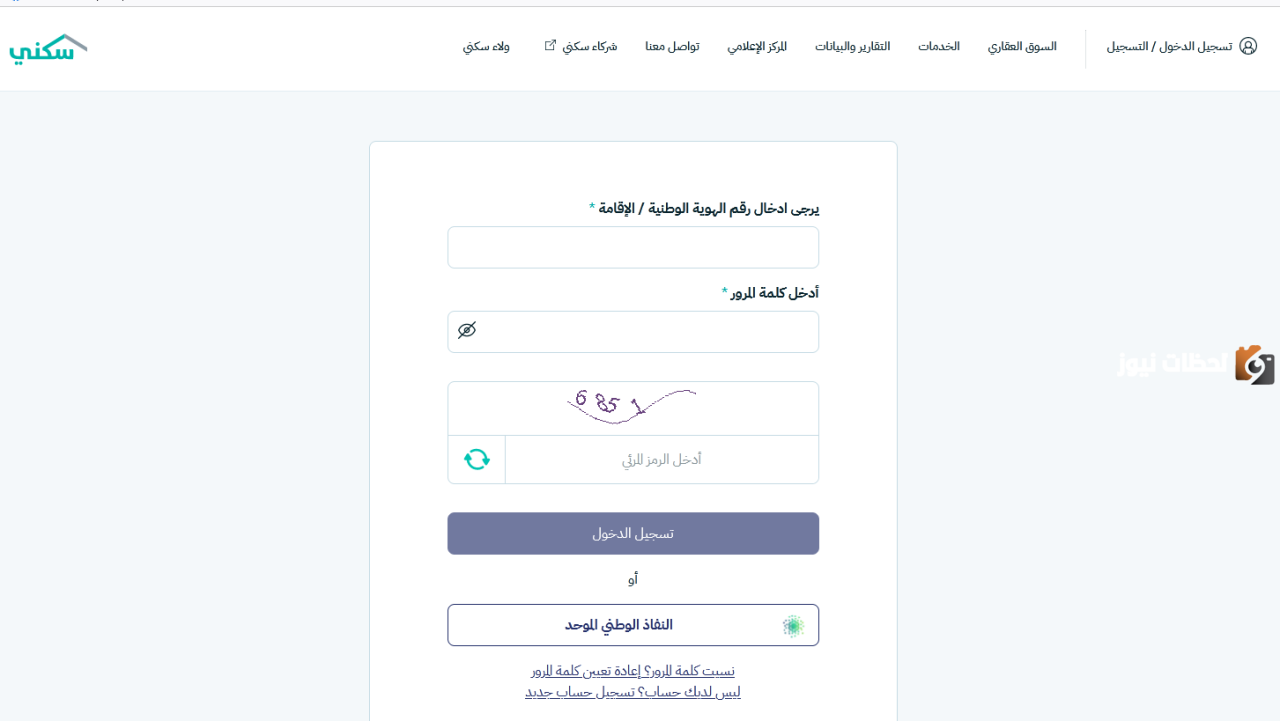Click the Nafath green emblem icon
The image size is (1280, 721).
[x=793, y=626]
